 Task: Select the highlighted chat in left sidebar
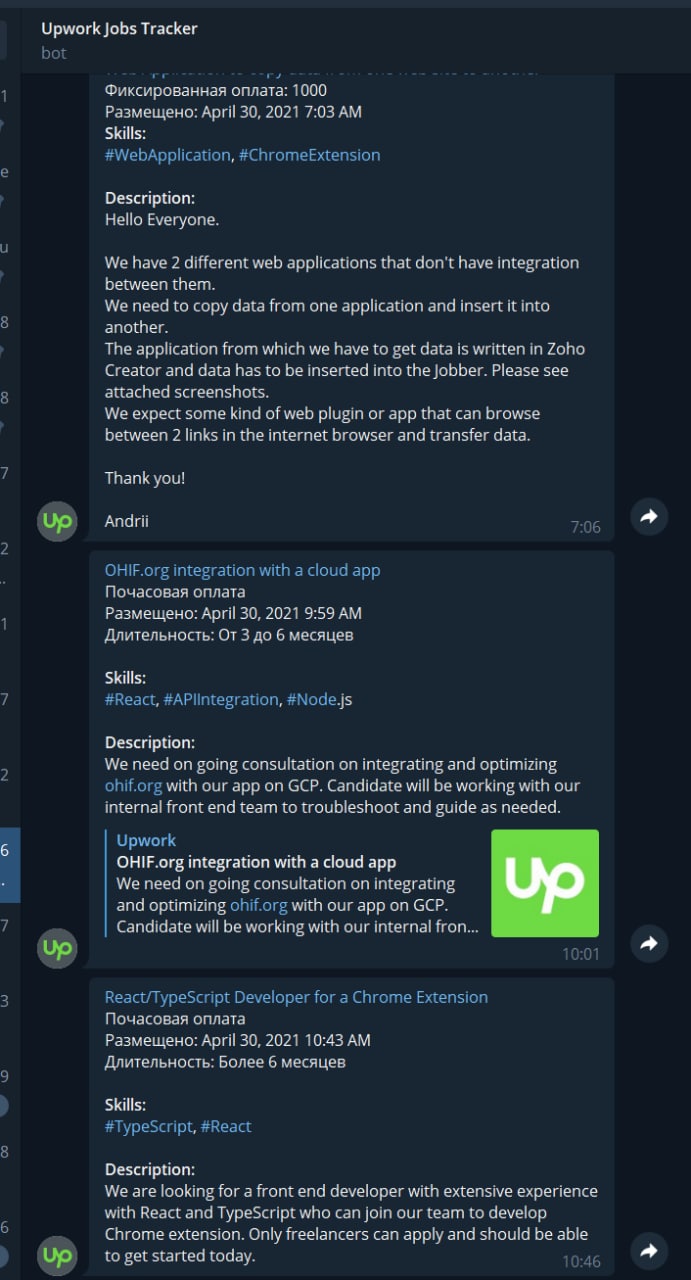(9, 865)
